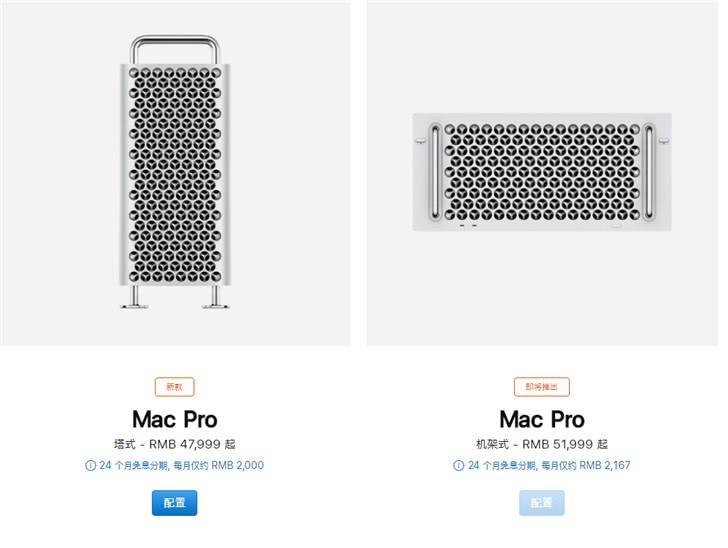
Task: Click the front ports on rack Mac Pro
Action: point(467,225)
